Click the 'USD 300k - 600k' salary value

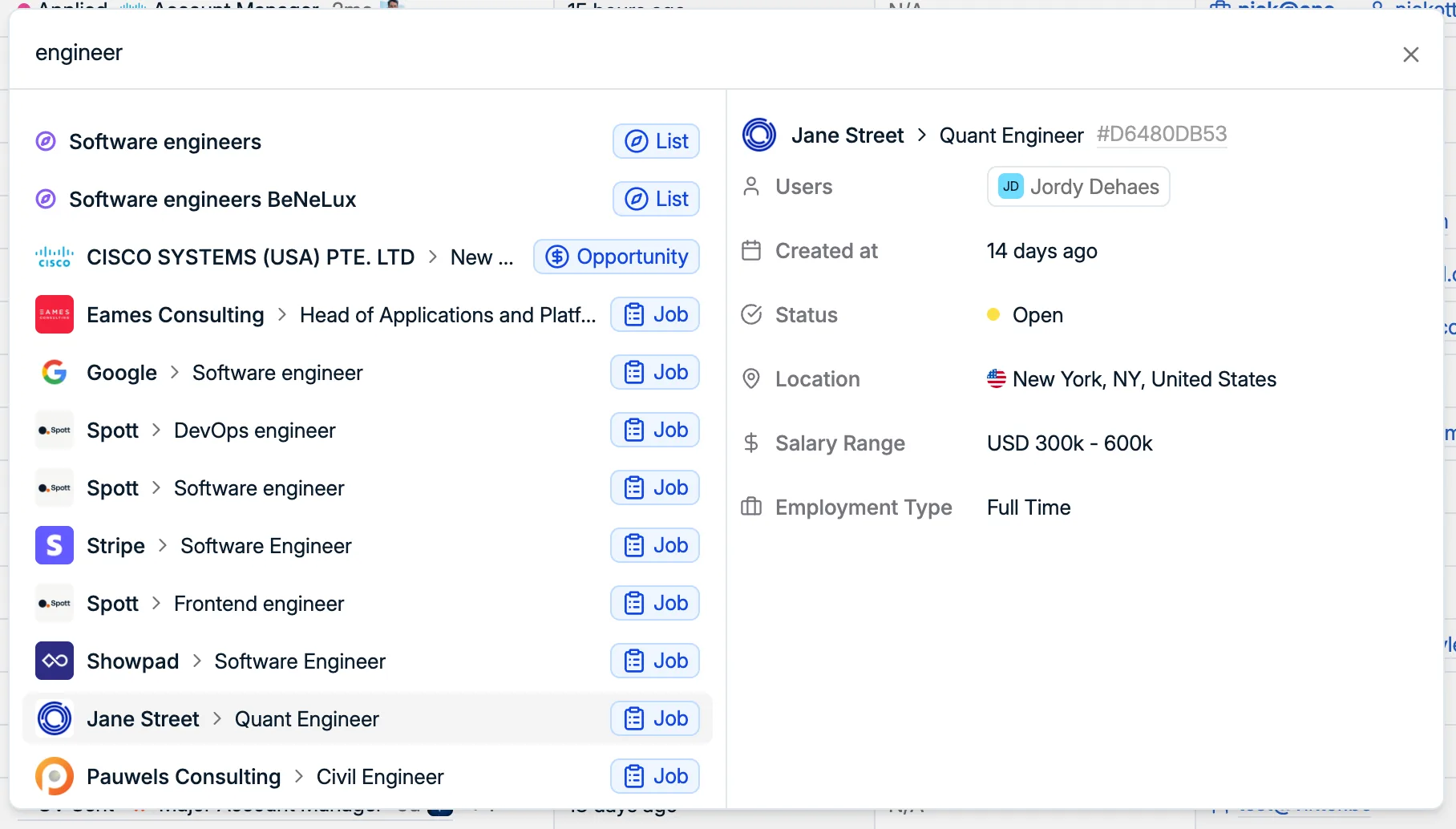pyautogui.click(x=1070, y=443)
